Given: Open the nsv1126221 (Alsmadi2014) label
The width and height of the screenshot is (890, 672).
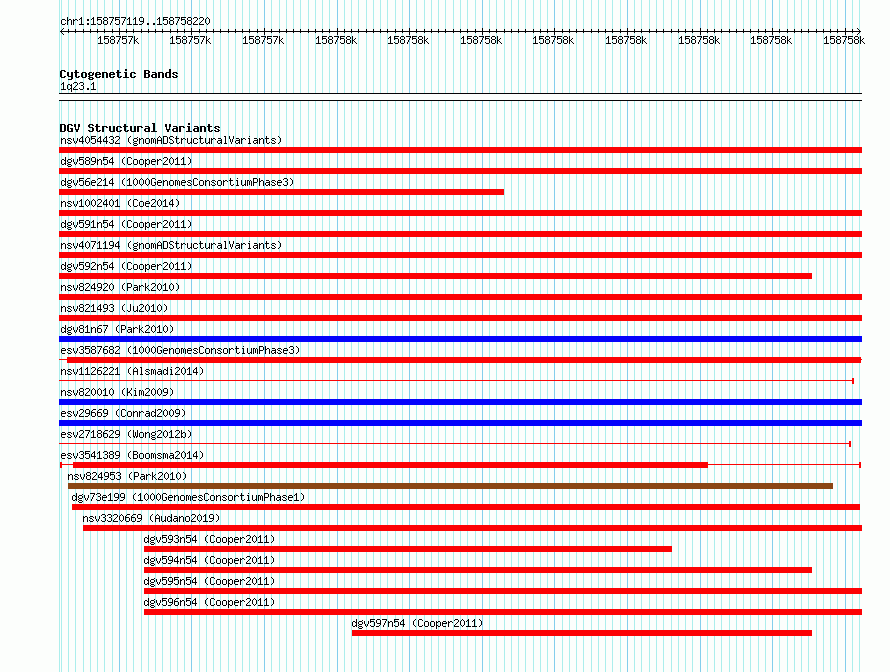Looking at the screenshot, I should point(132,371).
